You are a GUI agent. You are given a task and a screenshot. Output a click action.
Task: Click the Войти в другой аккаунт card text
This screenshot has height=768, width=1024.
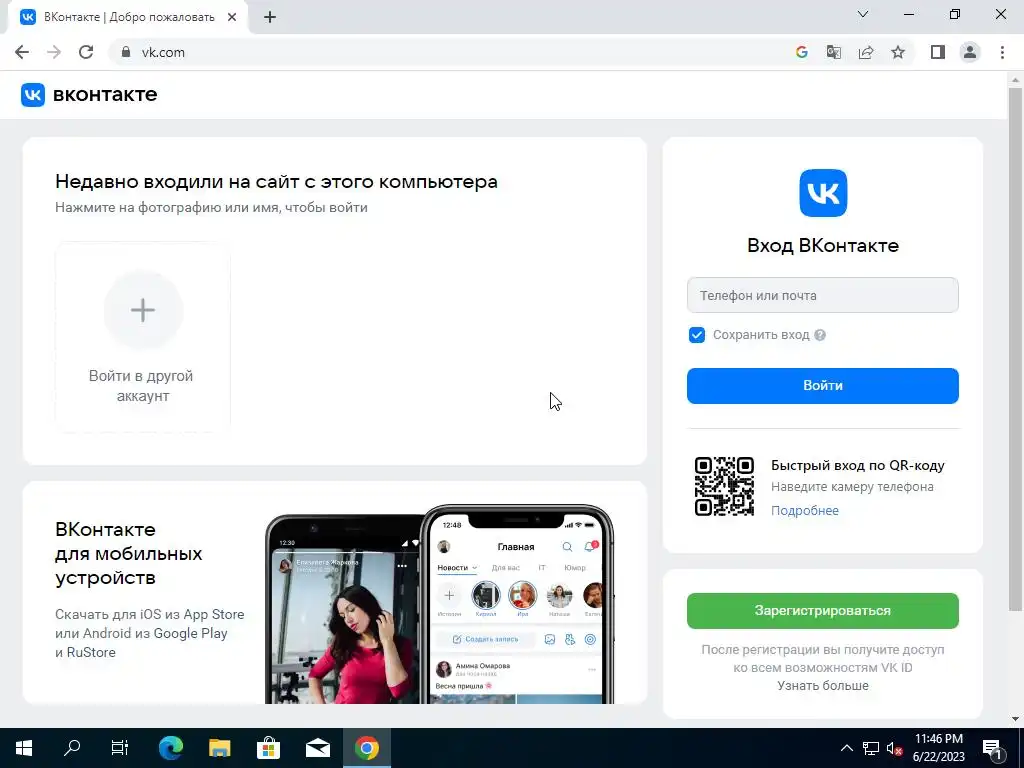tap(142, 386)
